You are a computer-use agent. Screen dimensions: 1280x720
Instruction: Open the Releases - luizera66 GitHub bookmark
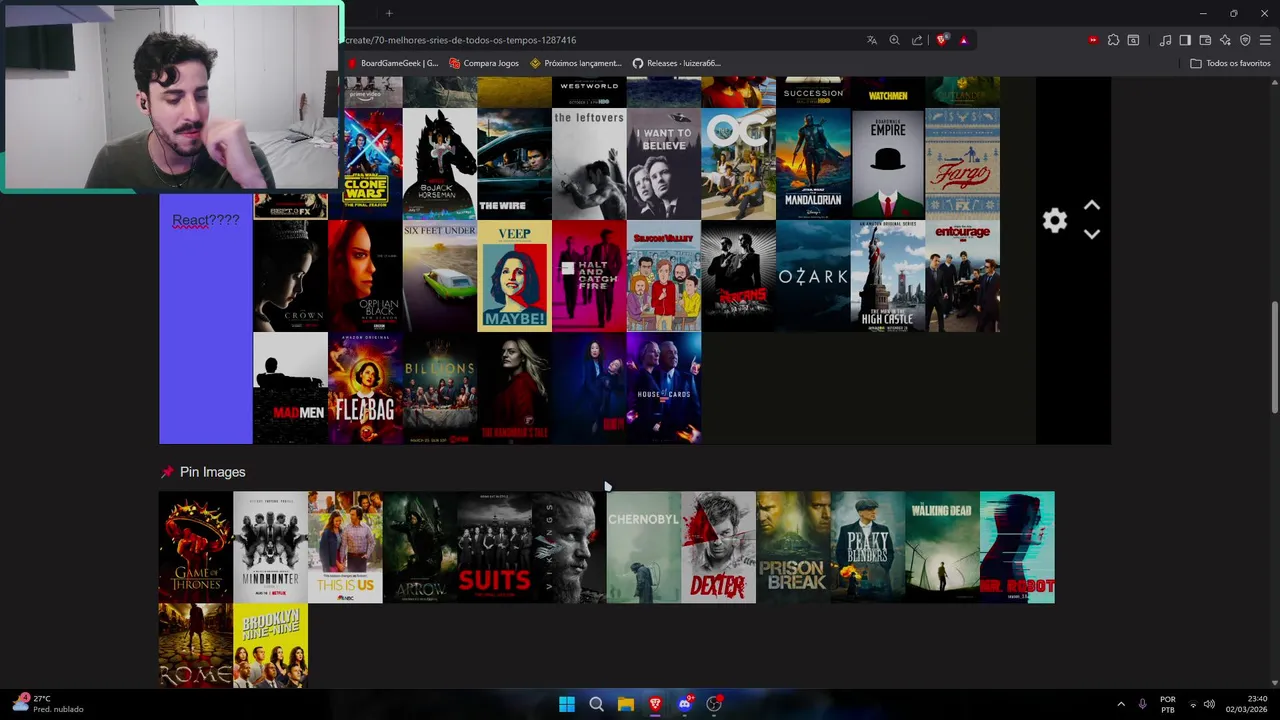676,63
